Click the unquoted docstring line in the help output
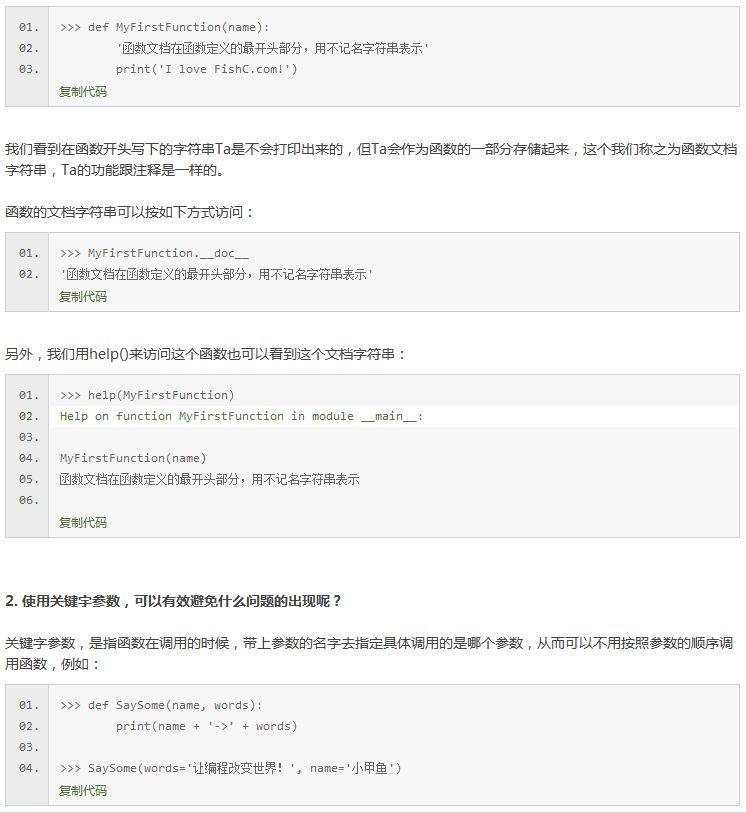Viewport: 746px width, 813px height. click(x=209, y=480)
